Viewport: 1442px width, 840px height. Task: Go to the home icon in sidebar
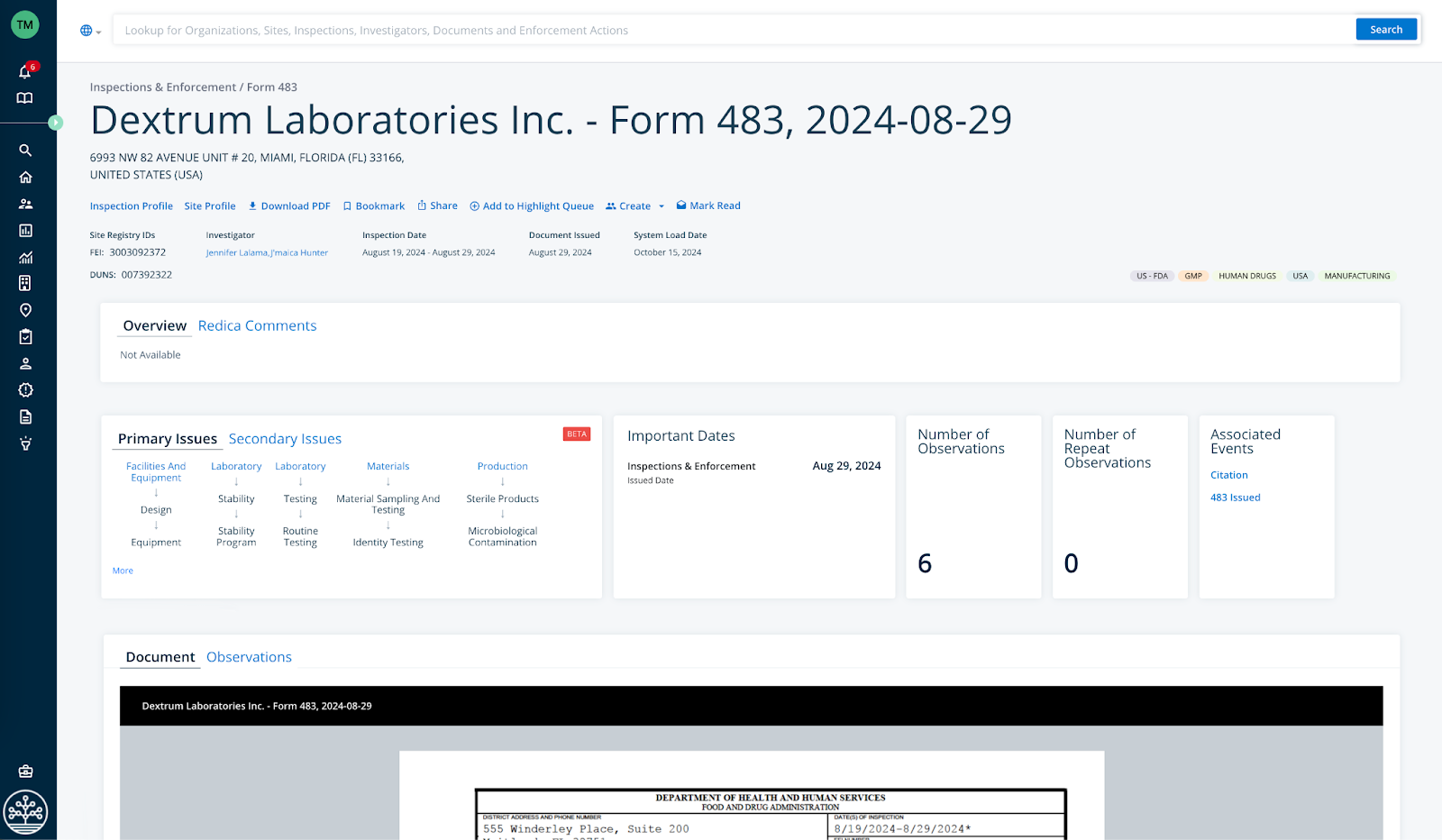click(x=25, y=177)
